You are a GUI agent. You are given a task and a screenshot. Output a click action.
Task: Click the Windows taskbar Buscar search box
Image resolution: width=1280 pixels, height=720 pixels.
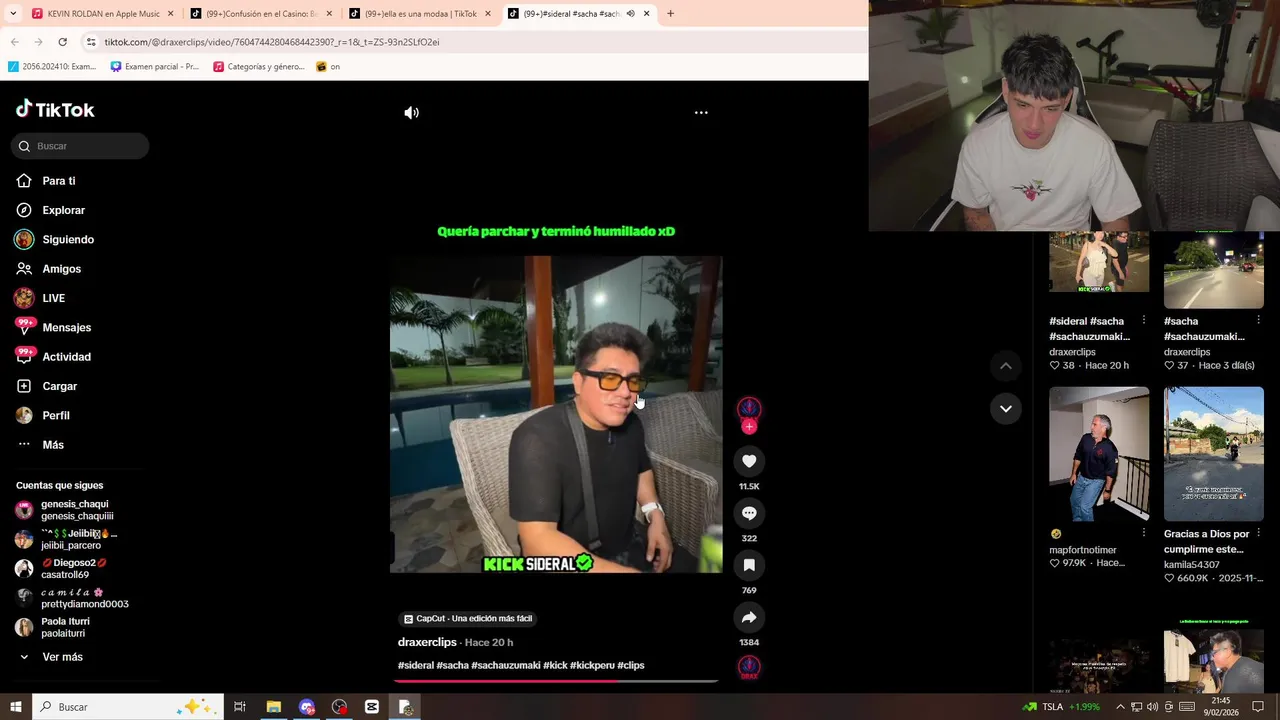127,707
